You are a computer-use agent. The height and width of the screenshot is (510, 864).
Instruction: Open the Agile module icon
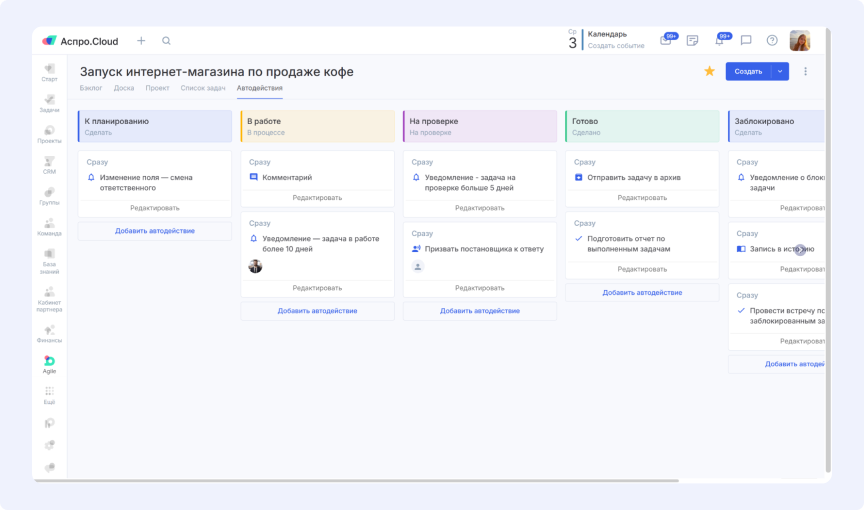click(x=49, y=363)
